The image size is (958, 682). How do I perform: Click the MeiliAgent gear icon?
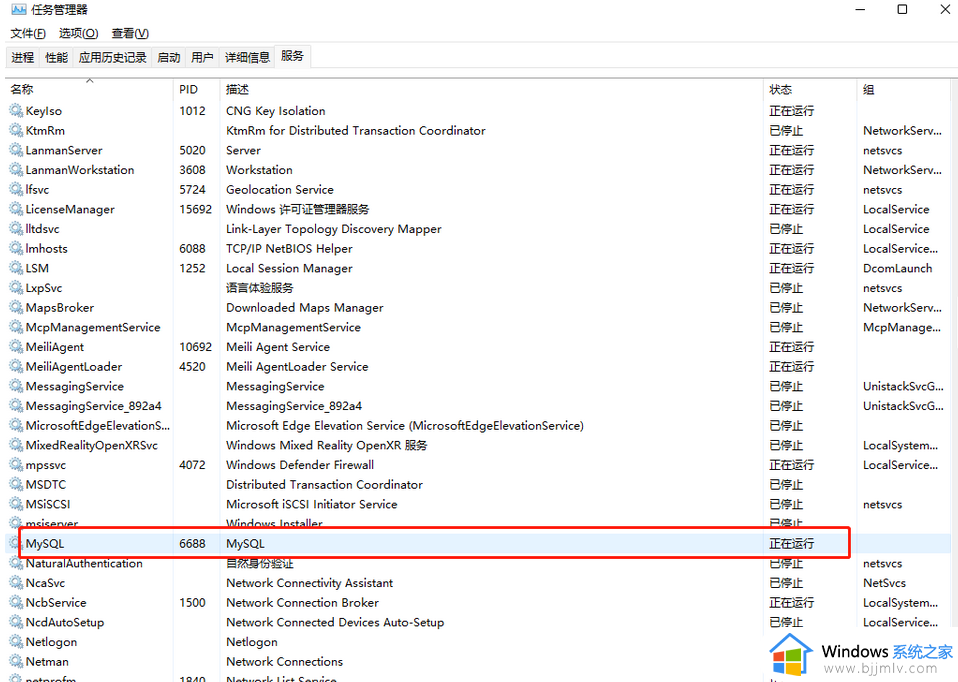(16, 346)
